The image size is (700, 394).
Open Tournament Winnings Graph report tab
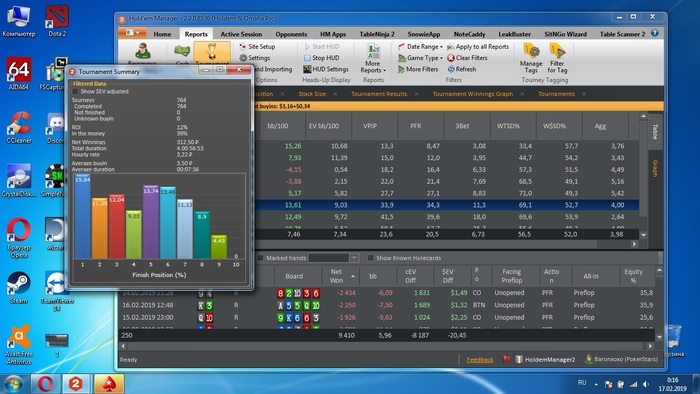pos(473,94)
